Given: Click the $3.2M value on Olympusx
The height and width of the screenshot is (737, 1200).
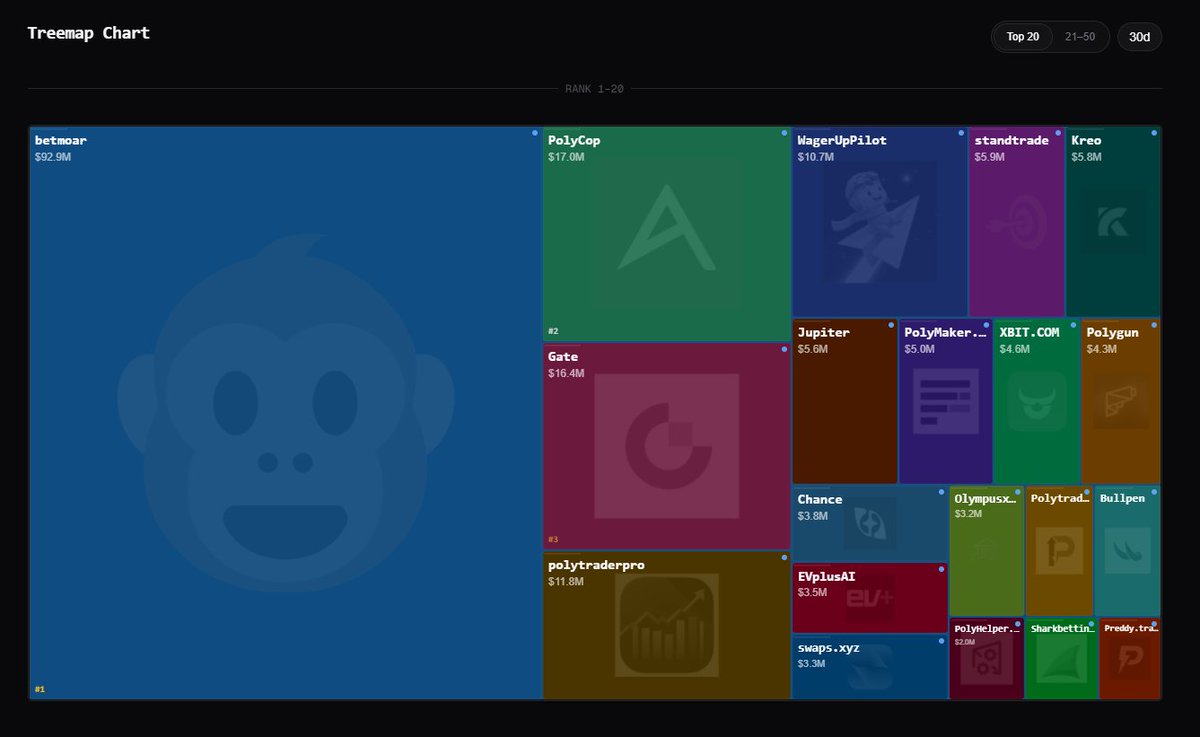Looking at the screenshot, I should [x=968, y=514].
